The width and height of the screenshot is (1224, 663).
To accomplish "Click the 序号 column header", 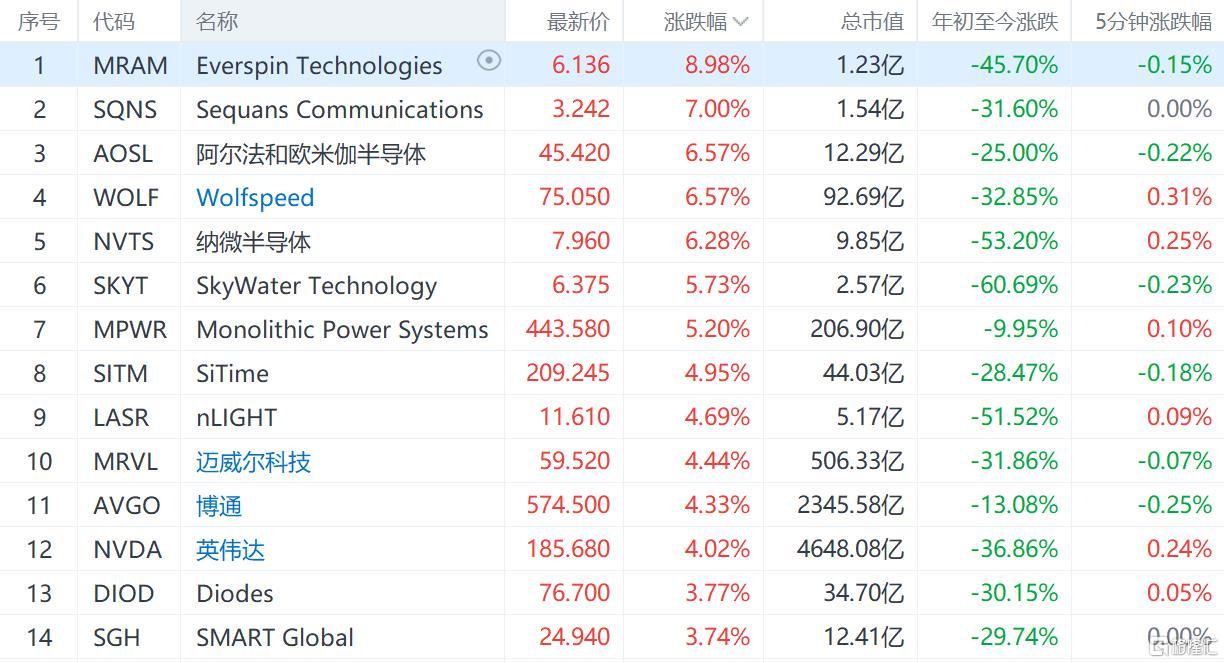I will point(39,21).
